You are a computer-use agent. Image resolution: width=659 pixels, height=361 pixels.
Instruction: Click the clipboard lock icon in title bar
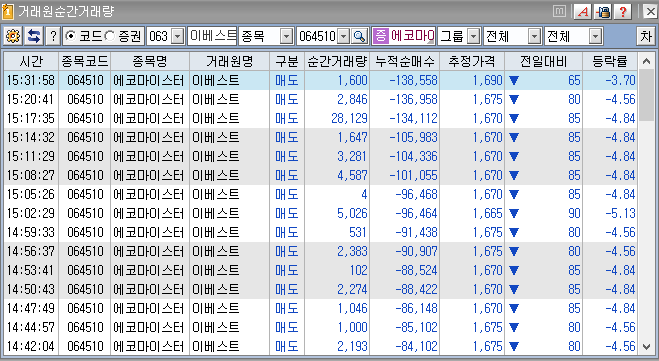[x=603, y=12]
